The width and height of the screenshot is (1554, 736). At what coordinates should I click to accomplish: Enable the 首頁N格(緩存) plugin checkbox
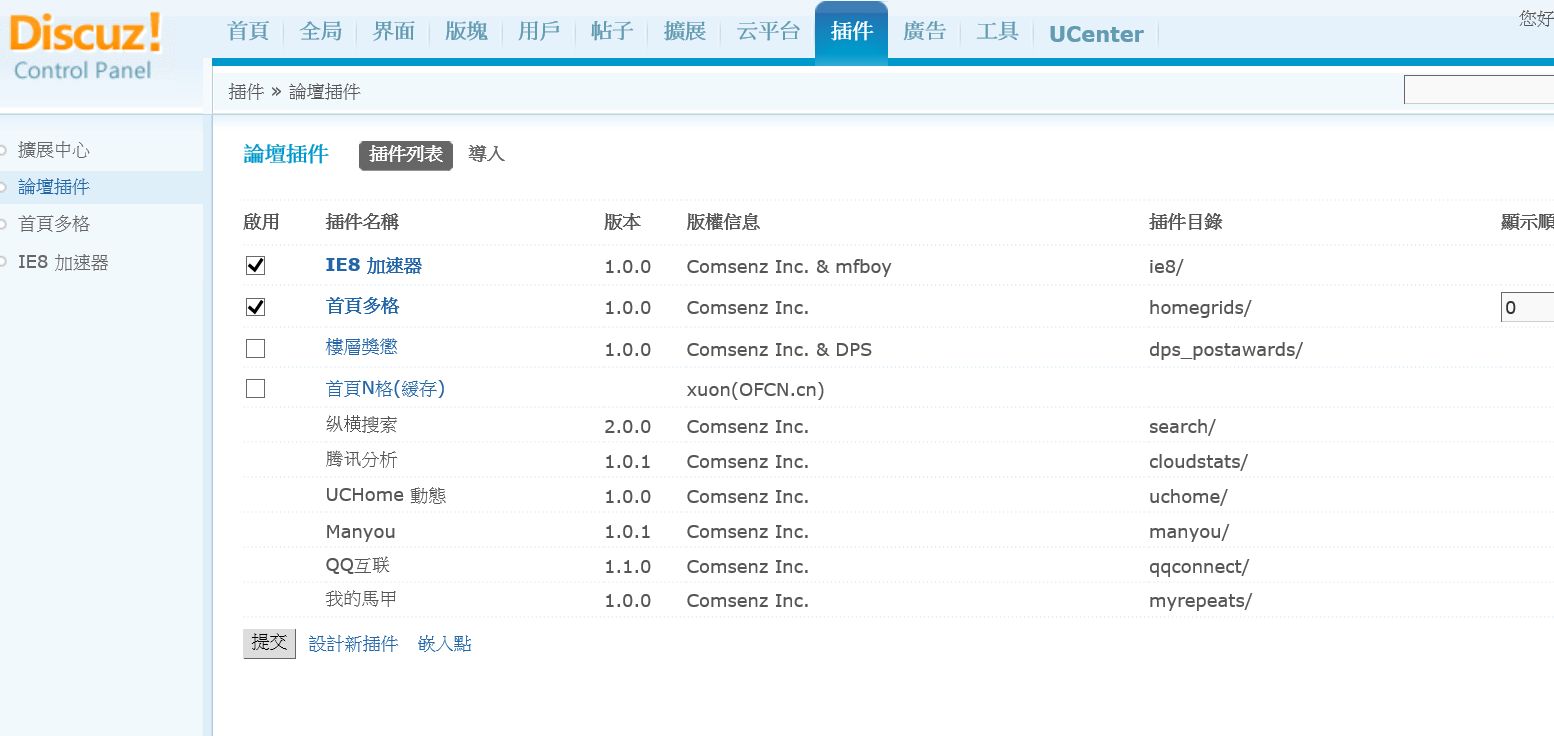point(255,388)
